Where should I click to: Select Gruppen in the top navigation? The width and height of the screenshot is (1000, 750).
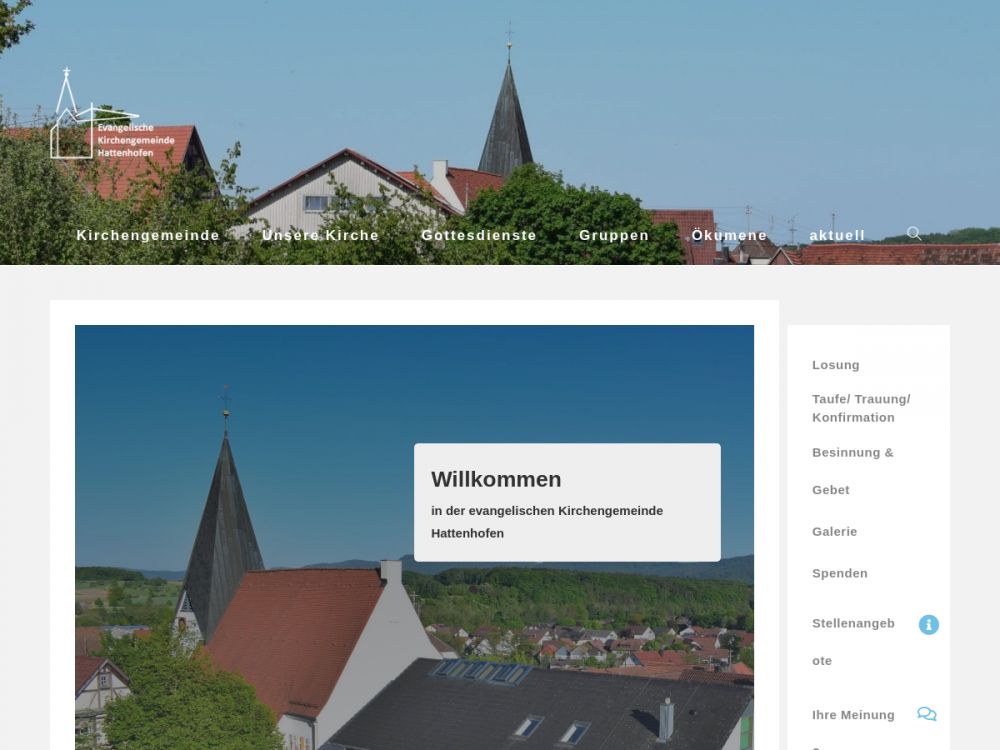614,236
